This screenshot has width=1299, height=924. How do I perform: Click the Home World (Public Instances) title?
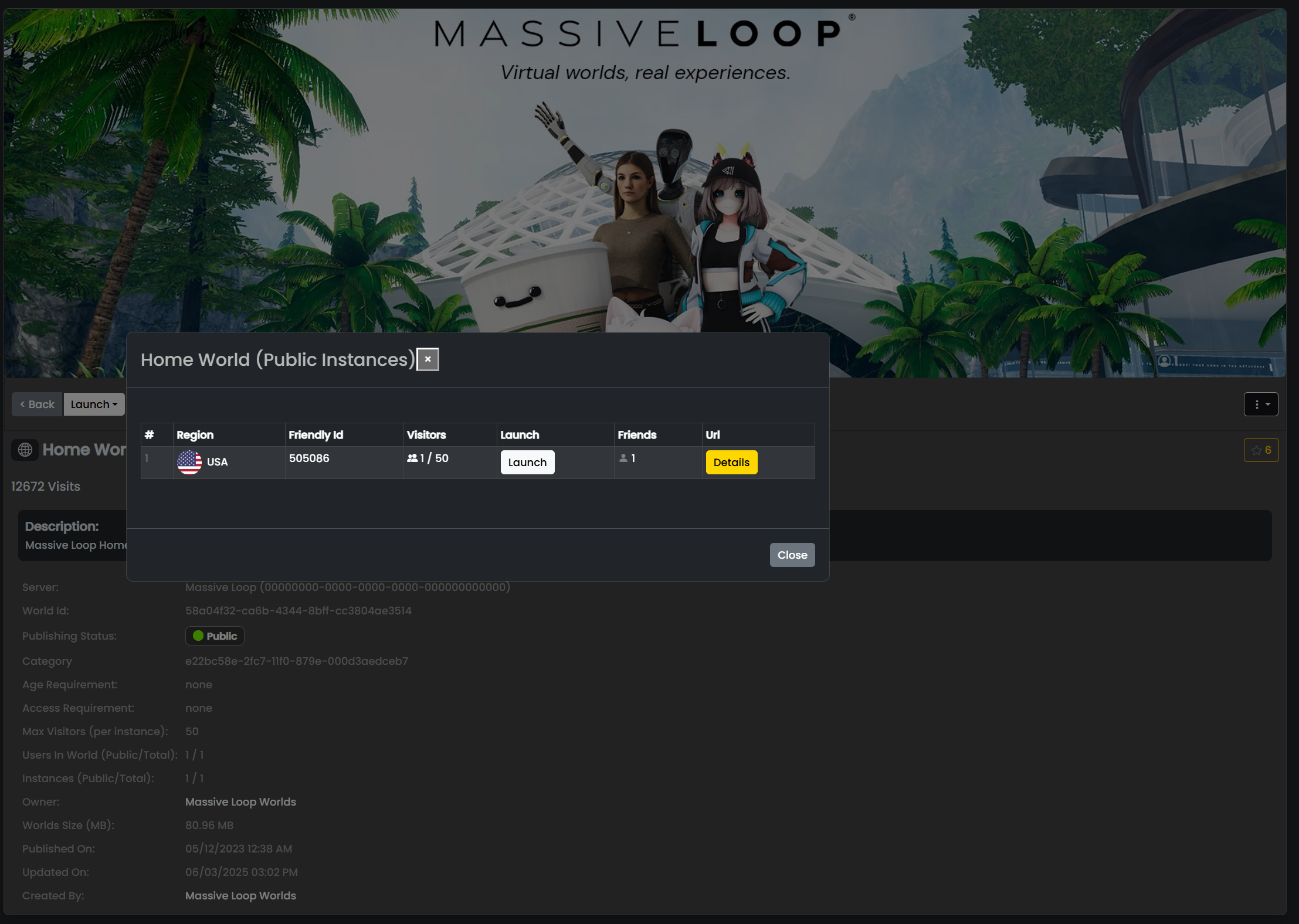click(278, 359)
